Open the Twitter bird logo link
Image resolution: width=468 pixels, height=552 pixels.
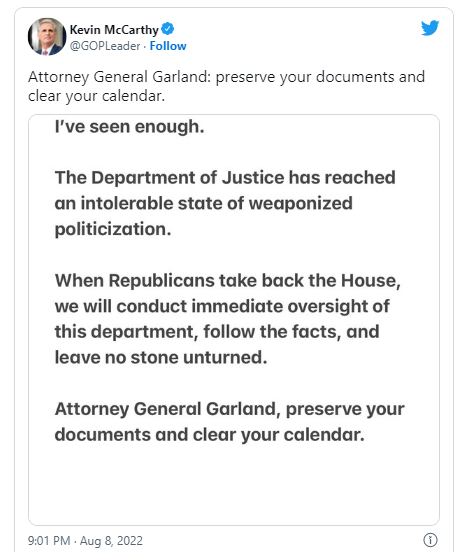pos(430,28)
